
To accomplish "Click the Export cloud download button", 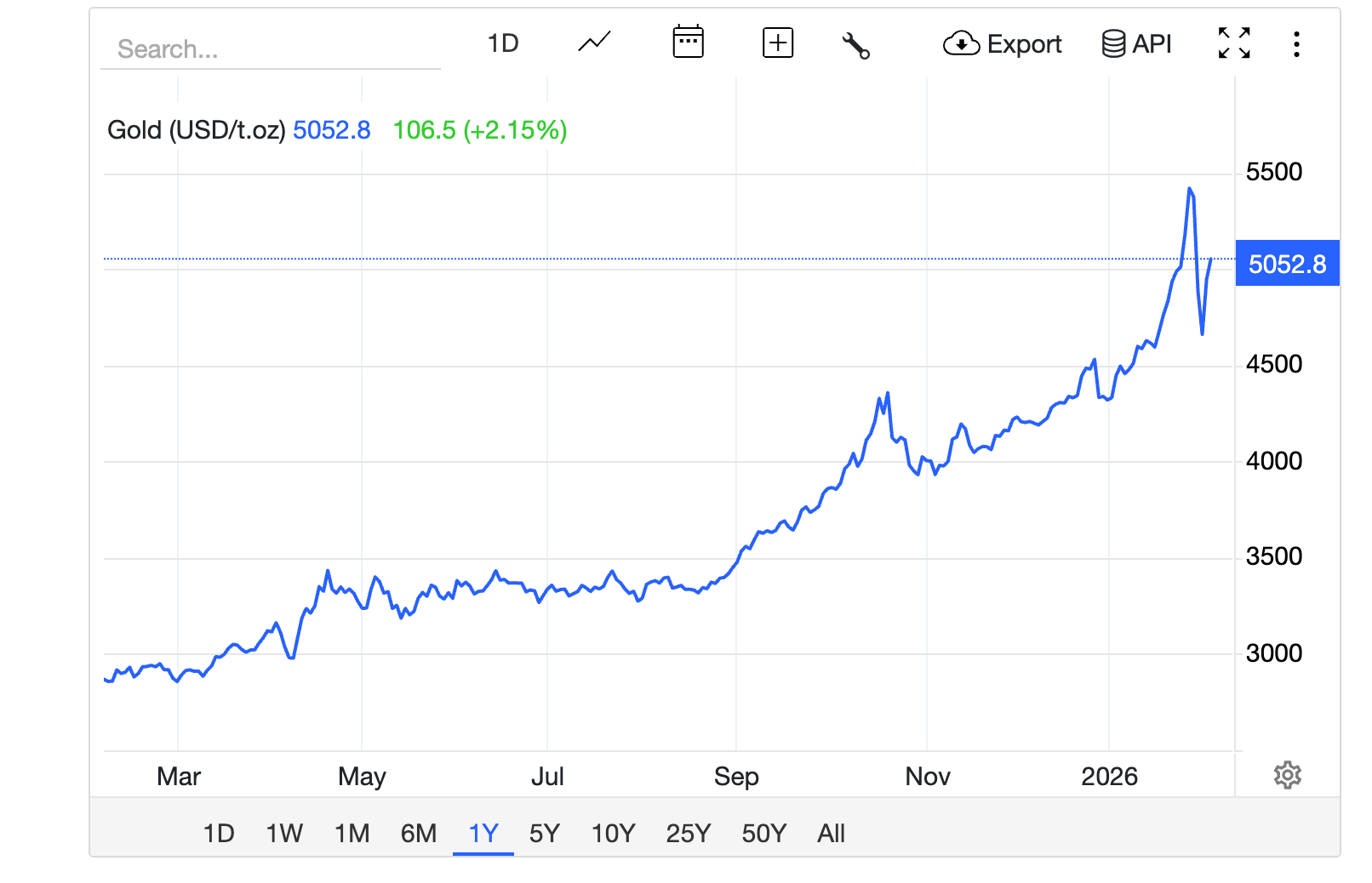I will coord(1003,43).
